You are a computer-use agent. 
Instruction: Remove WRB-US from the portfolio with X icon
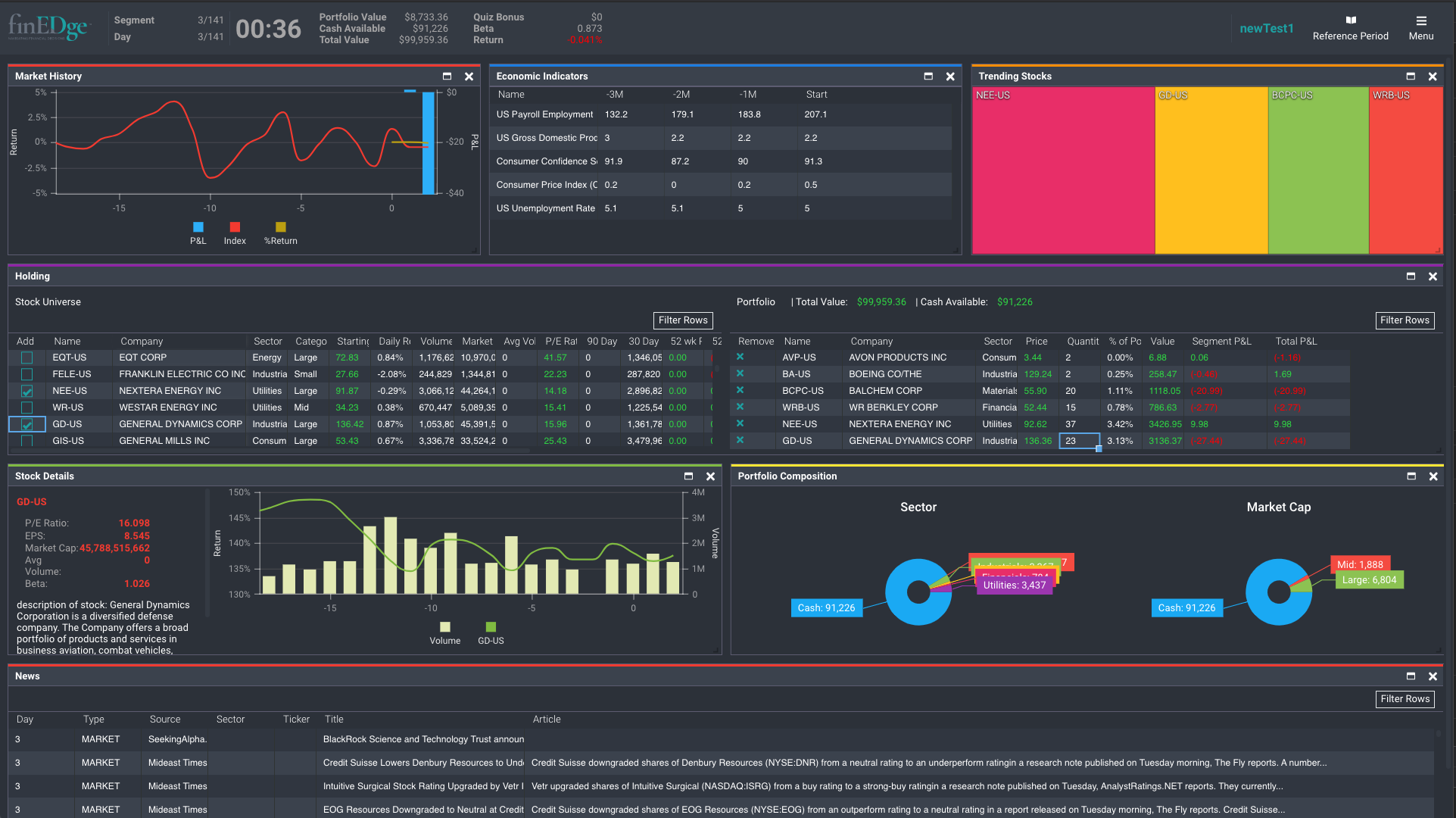tap(740, 407)
